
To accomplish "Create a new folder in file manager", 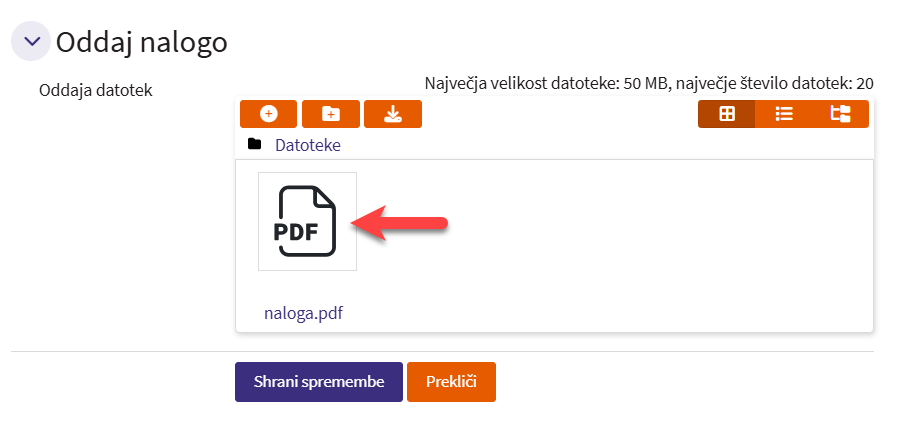I will pos(330,114).
